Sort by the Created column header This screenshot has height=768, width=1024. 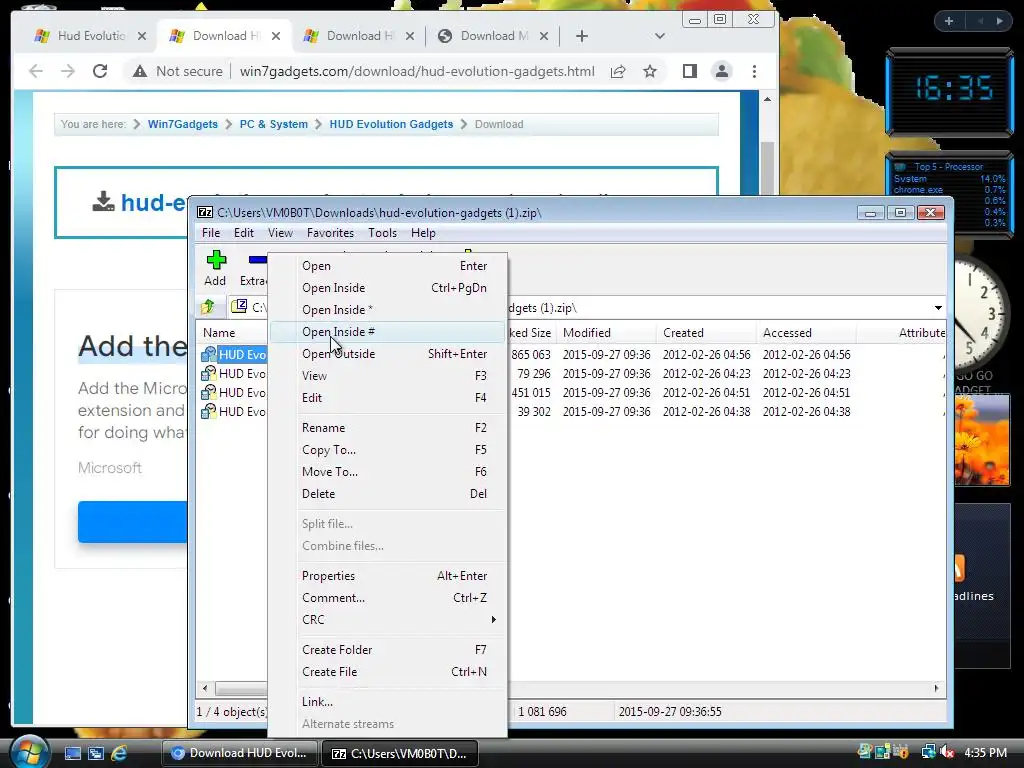tap(706, 332)
